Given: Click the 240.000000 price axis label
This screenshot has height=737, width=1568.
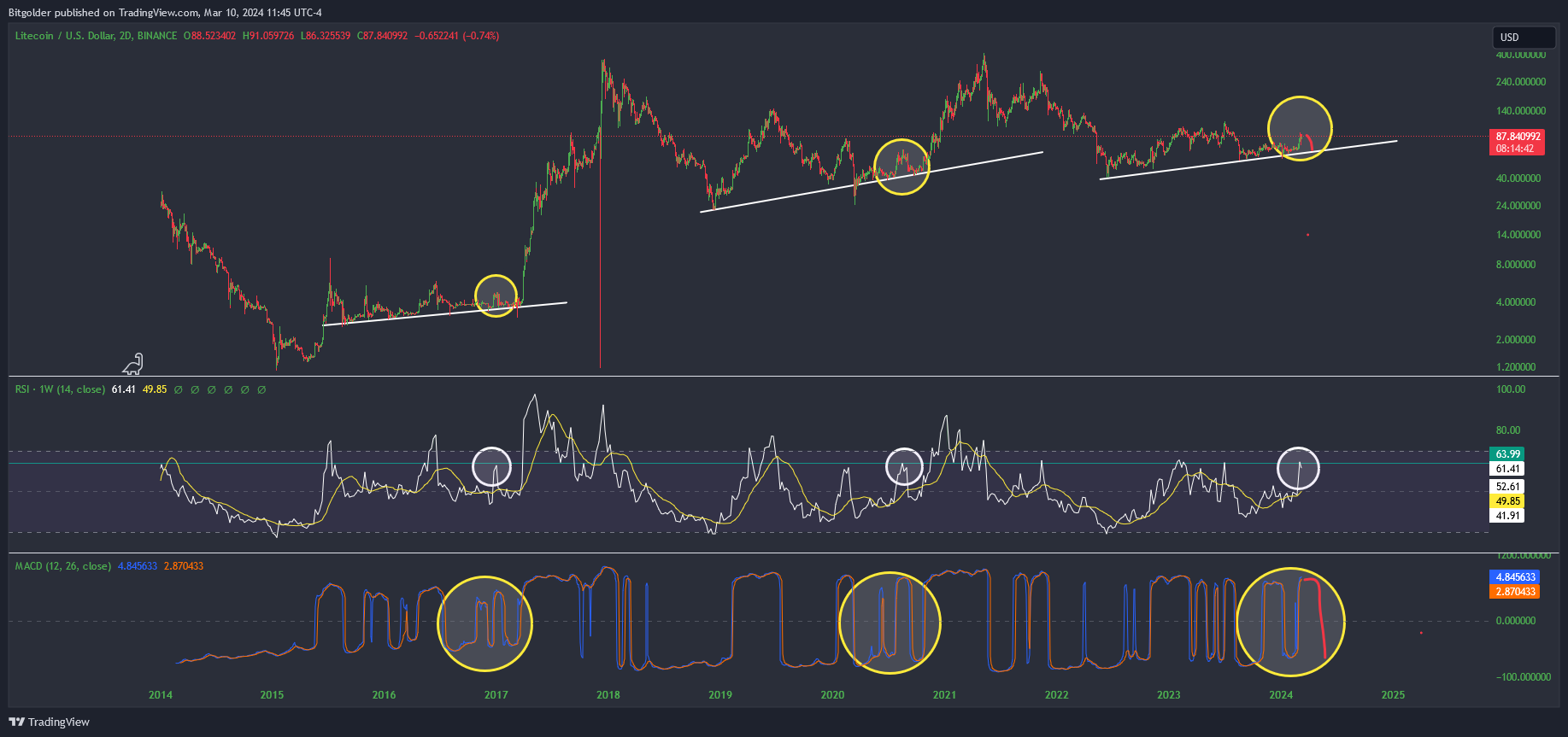Looking at the screenshot, I should 1520,82.
